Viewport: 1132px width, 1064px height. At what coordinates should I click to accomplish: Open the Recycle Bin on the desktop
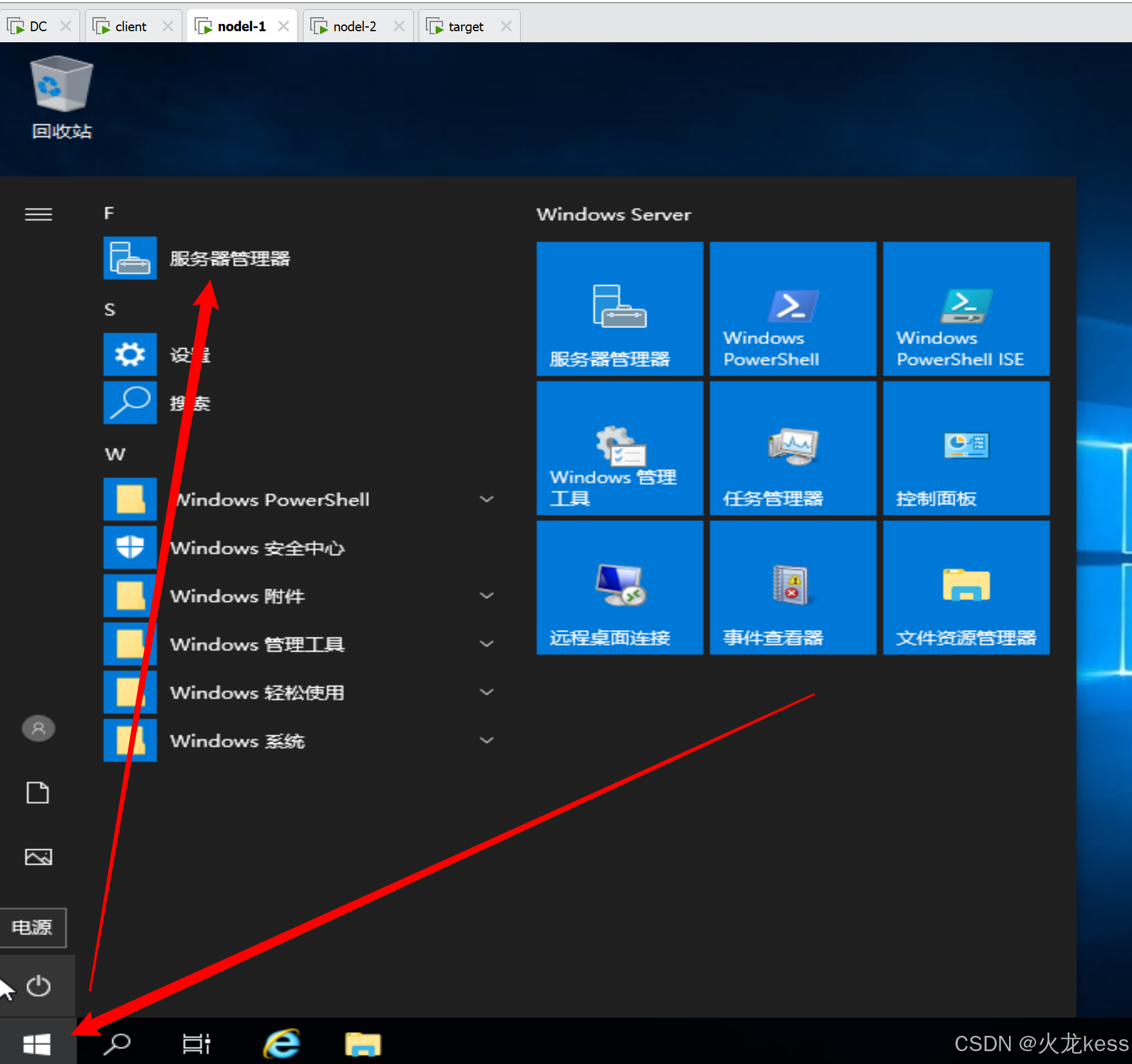click(x=61, y=97)
